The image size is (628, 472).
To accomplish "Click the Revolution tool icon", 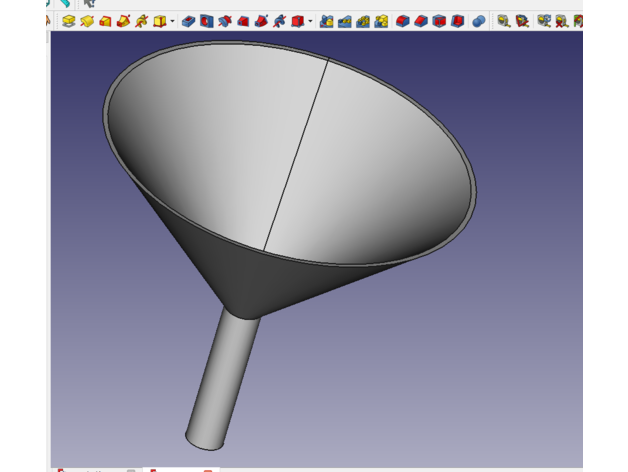I will pos(87,20).
